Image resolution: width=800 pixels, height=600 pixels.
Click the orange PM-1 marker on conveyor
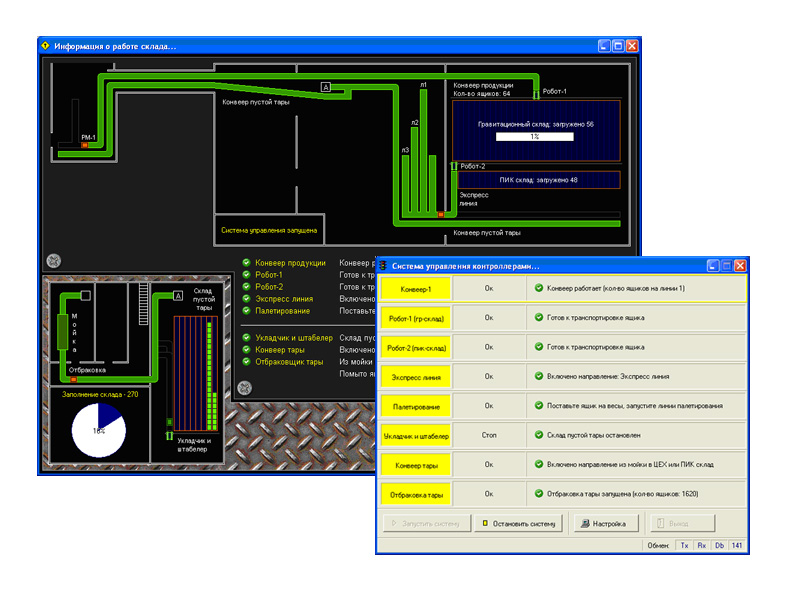pyautogui.click(x=85, y=146)
